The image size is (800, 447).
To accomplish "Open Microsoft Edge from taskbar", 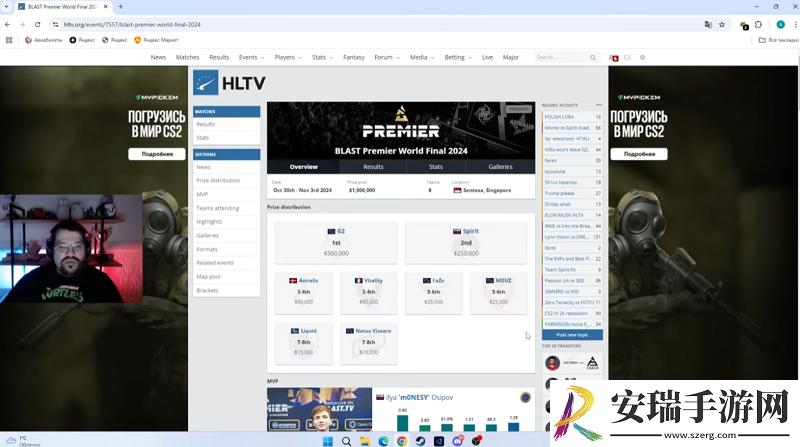I will (383, 441).
